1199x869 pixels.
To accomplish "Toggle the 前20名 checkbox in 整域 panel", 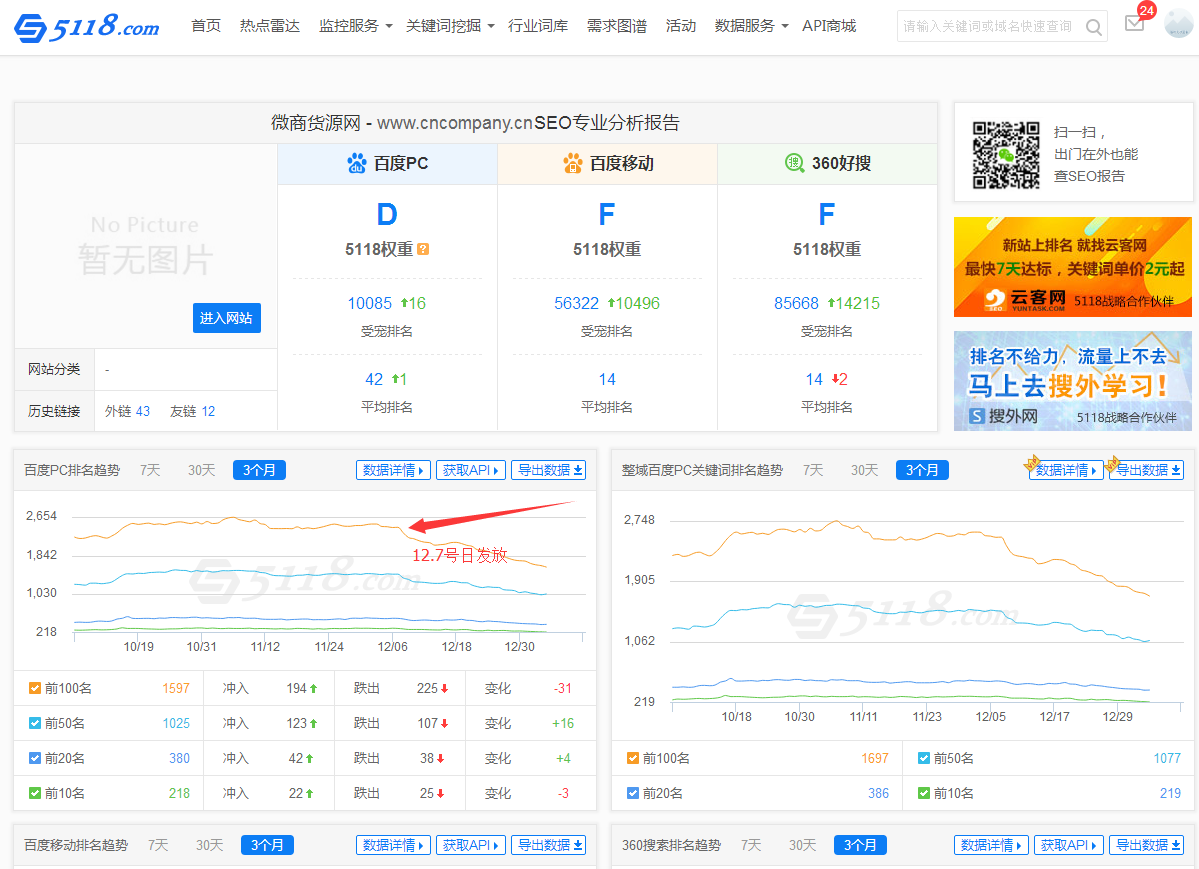I will [x=632, y=793].
